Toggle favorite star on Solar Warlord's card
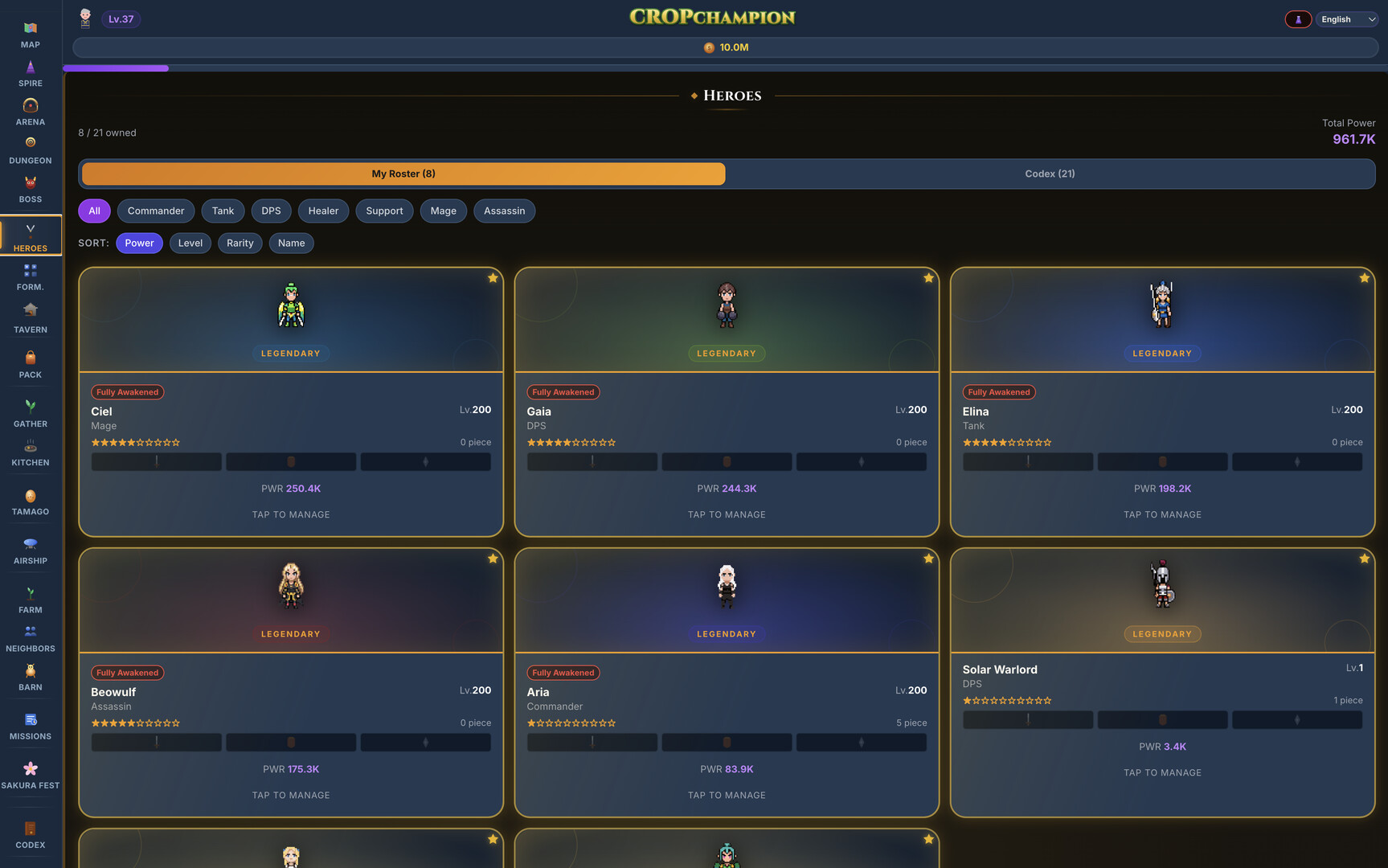The height and width of the screenshot is (868, 1388). click(1364, 559)
